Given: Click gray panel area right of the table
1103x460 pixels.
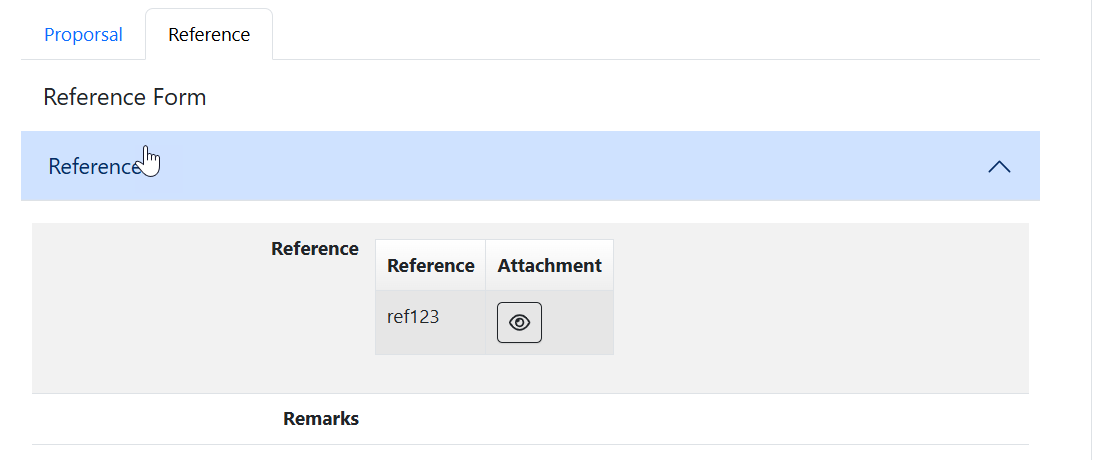Looking at the screenshot, I should coord(820,300).
